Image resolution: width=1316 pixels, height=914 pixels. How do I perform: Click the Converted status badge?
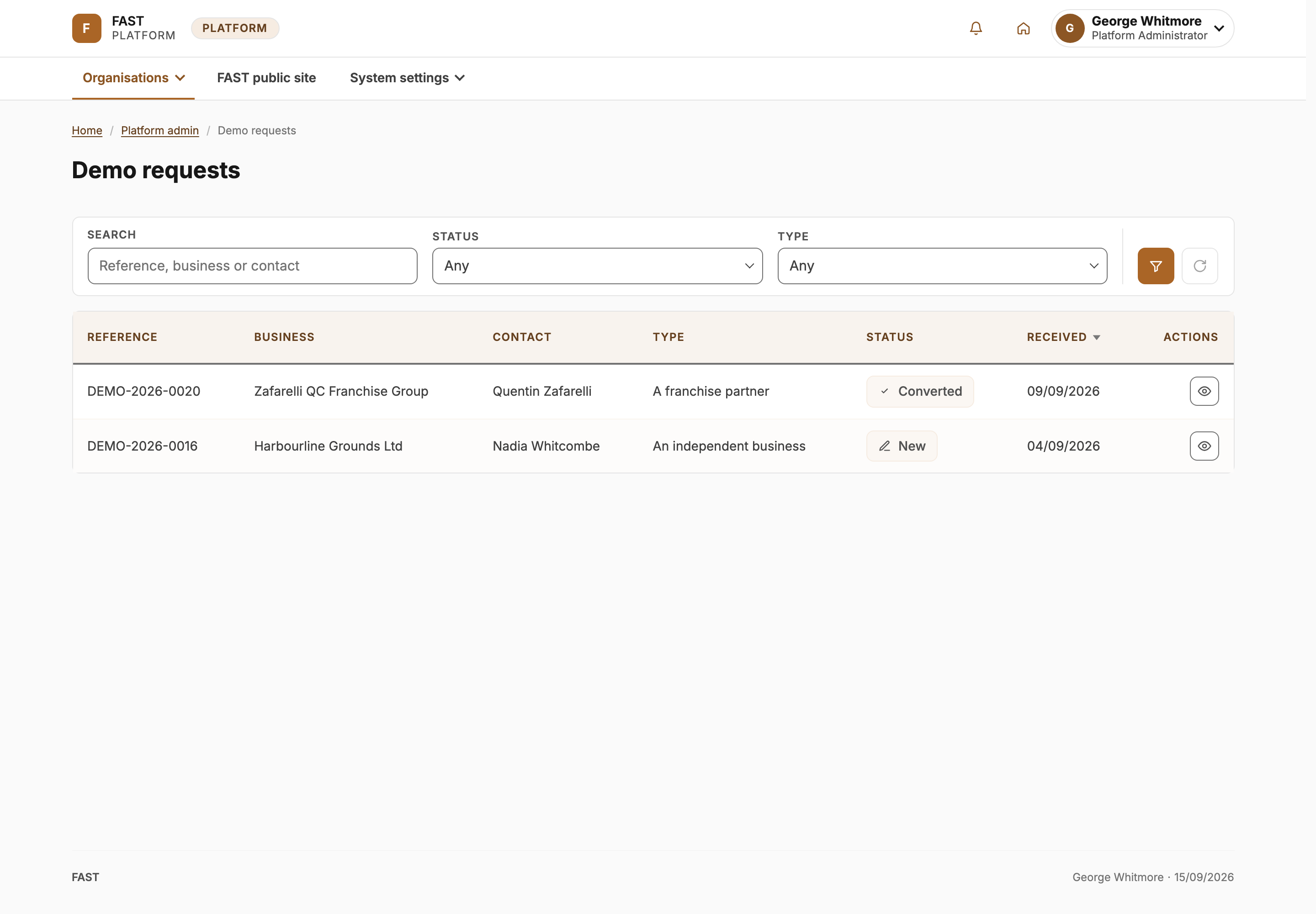click(x=920, y=391)
